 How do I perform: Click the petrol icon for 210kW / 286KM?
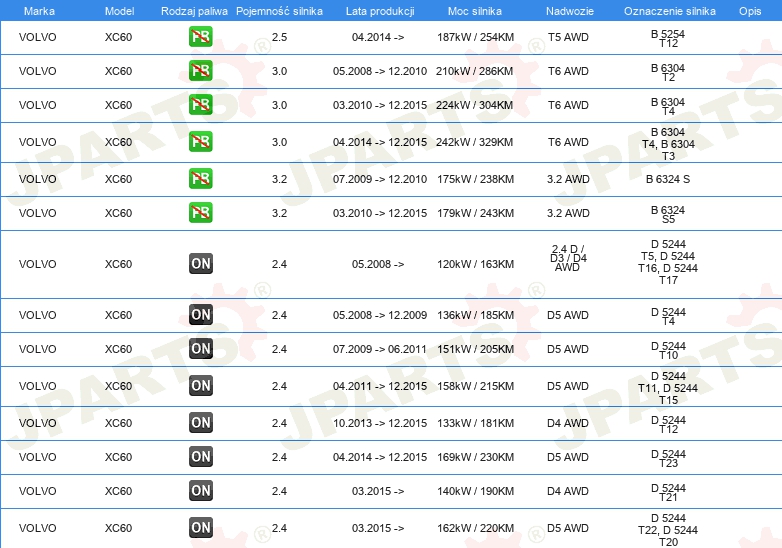tap(200, 71)
